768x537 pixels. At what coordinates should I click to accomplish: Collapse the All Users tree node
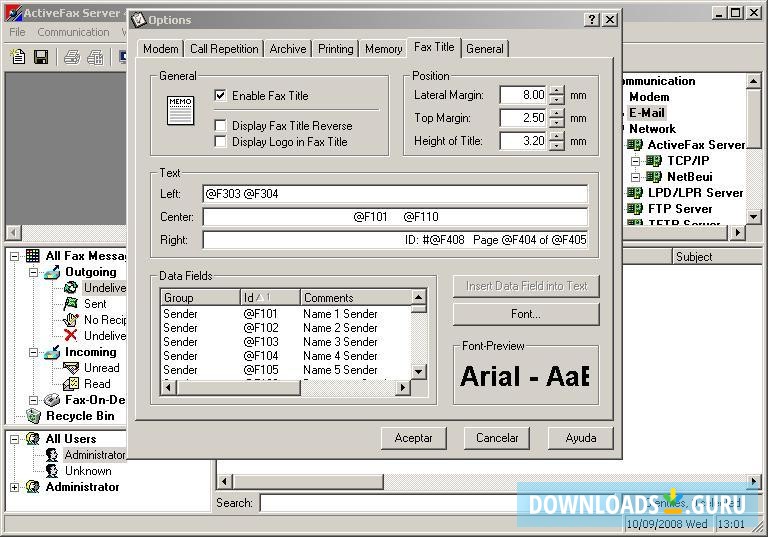[x=15, y=439]
